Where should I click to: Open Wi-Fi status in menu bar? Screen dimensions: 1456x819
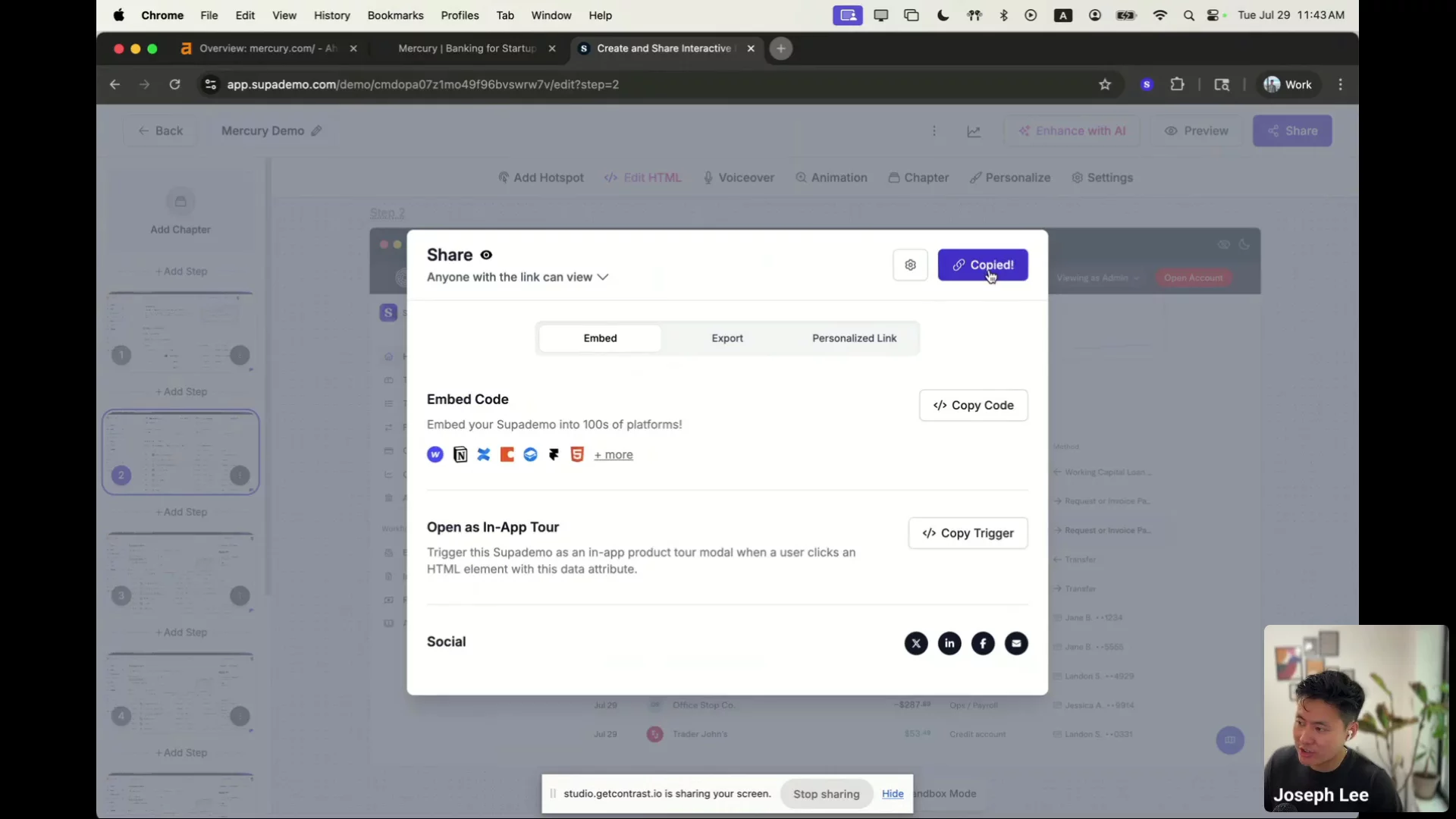click(1159, 15)
